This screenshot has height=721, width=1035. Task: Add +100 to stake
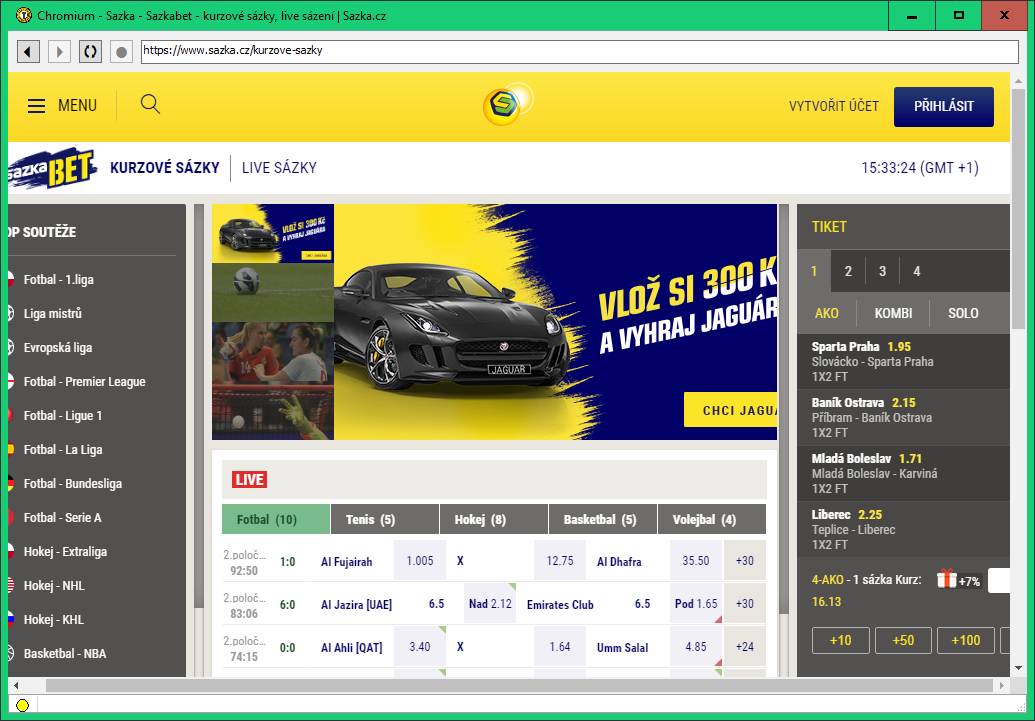(966, 640)
